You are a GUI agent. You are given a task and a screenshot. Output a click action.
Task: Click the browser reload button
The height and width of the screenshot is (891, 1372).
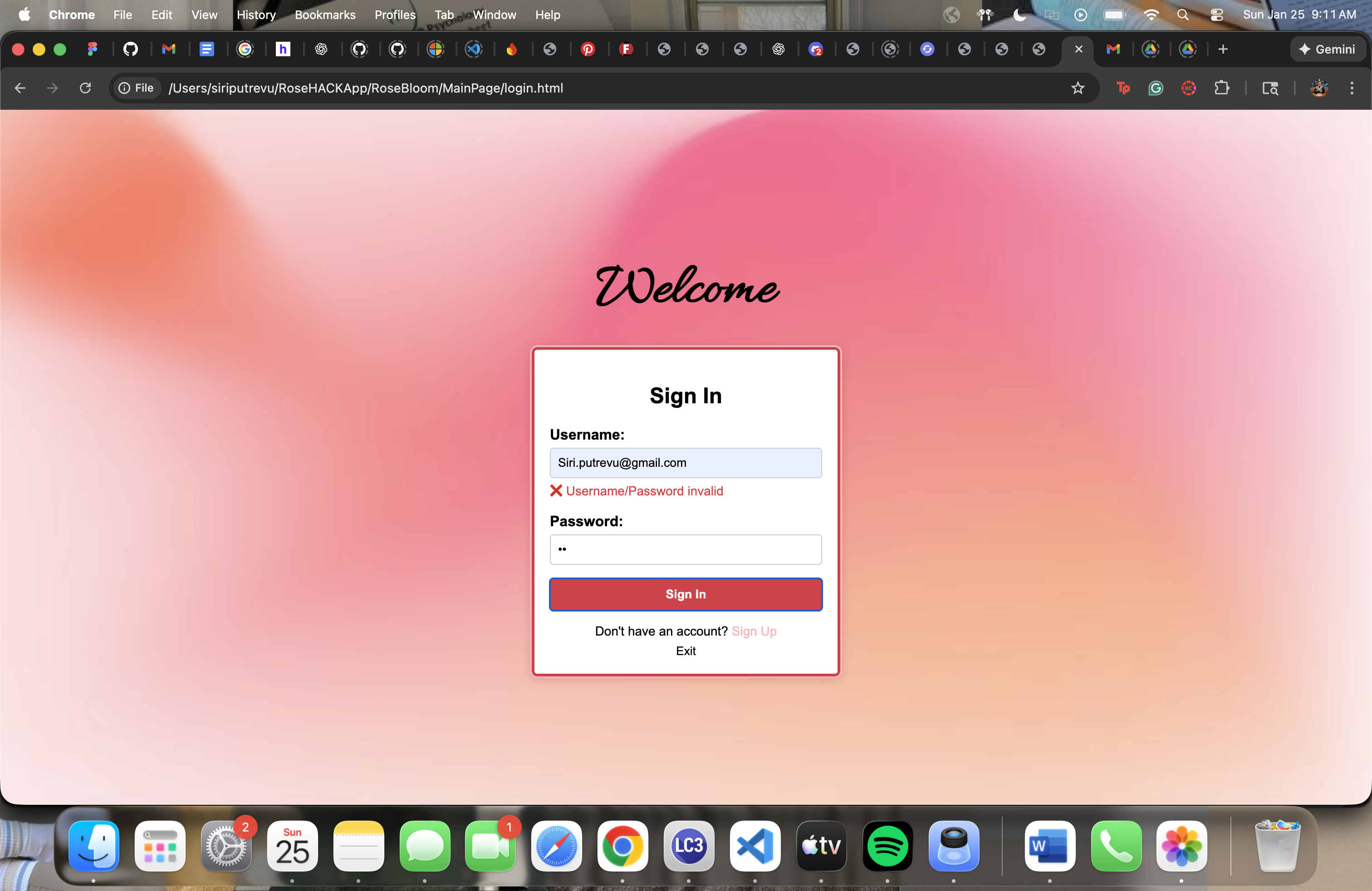tap(85, 88)
